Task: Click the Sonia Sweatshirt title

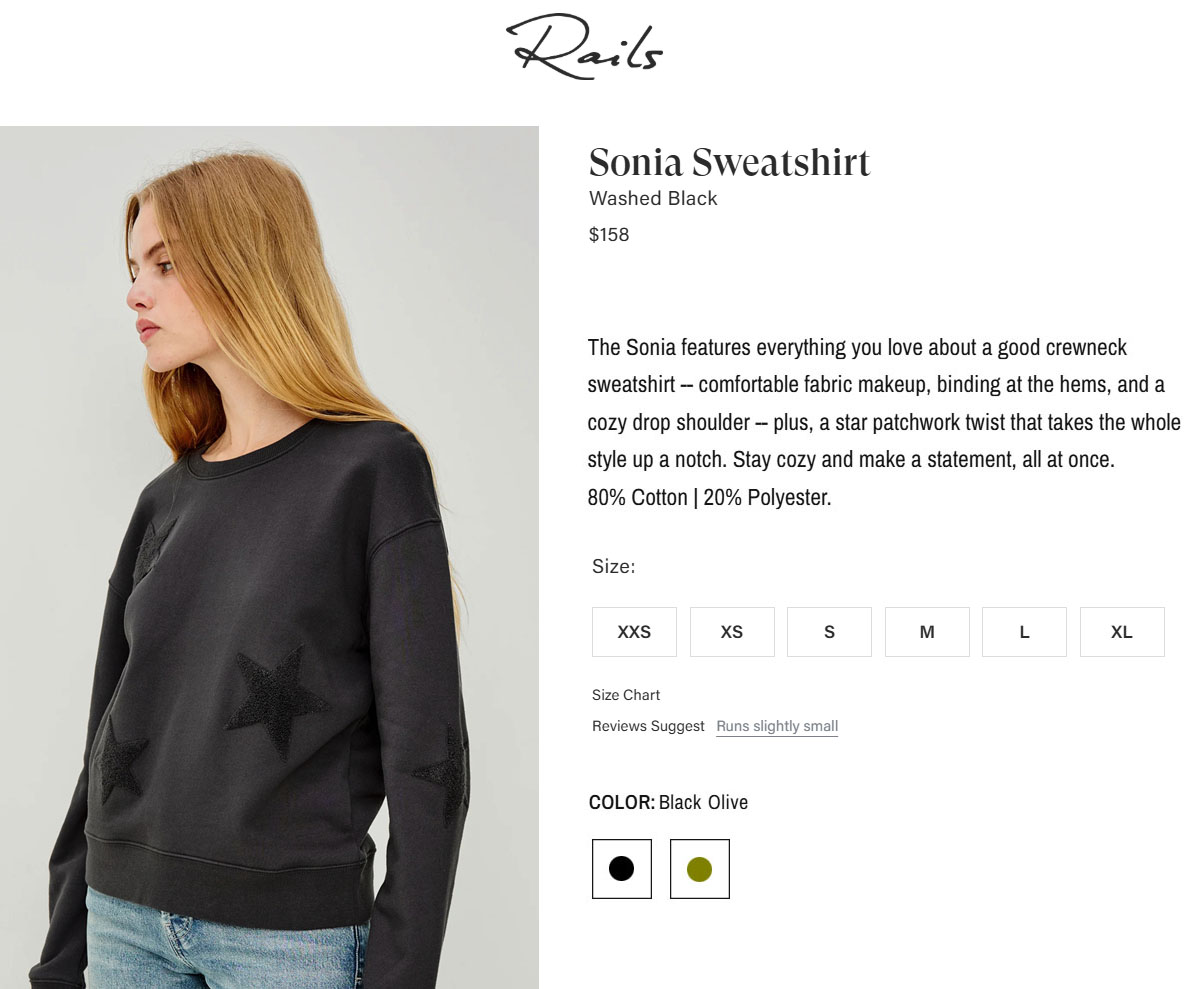Action: point(729,162)
